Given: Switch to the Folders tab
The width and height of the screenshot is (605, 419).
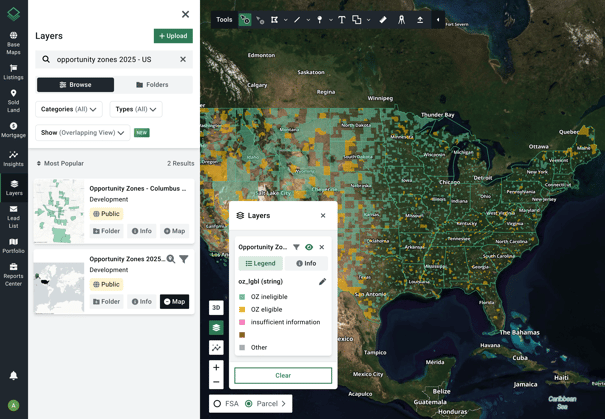Looking at the screenshot, I should tap(153, 85).
